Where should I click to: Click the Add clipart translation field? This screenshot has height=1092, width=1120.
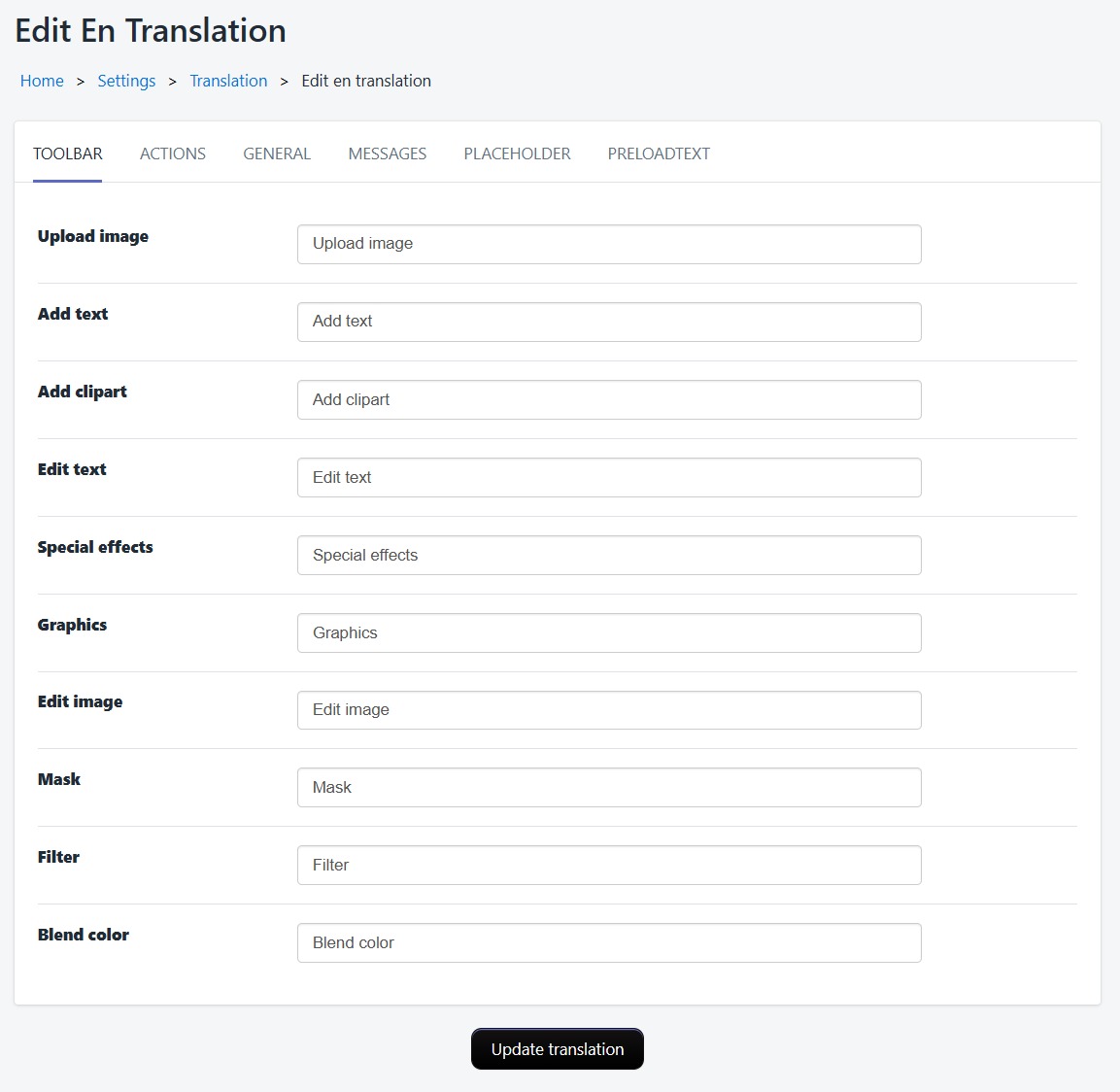tap(608, 399)
